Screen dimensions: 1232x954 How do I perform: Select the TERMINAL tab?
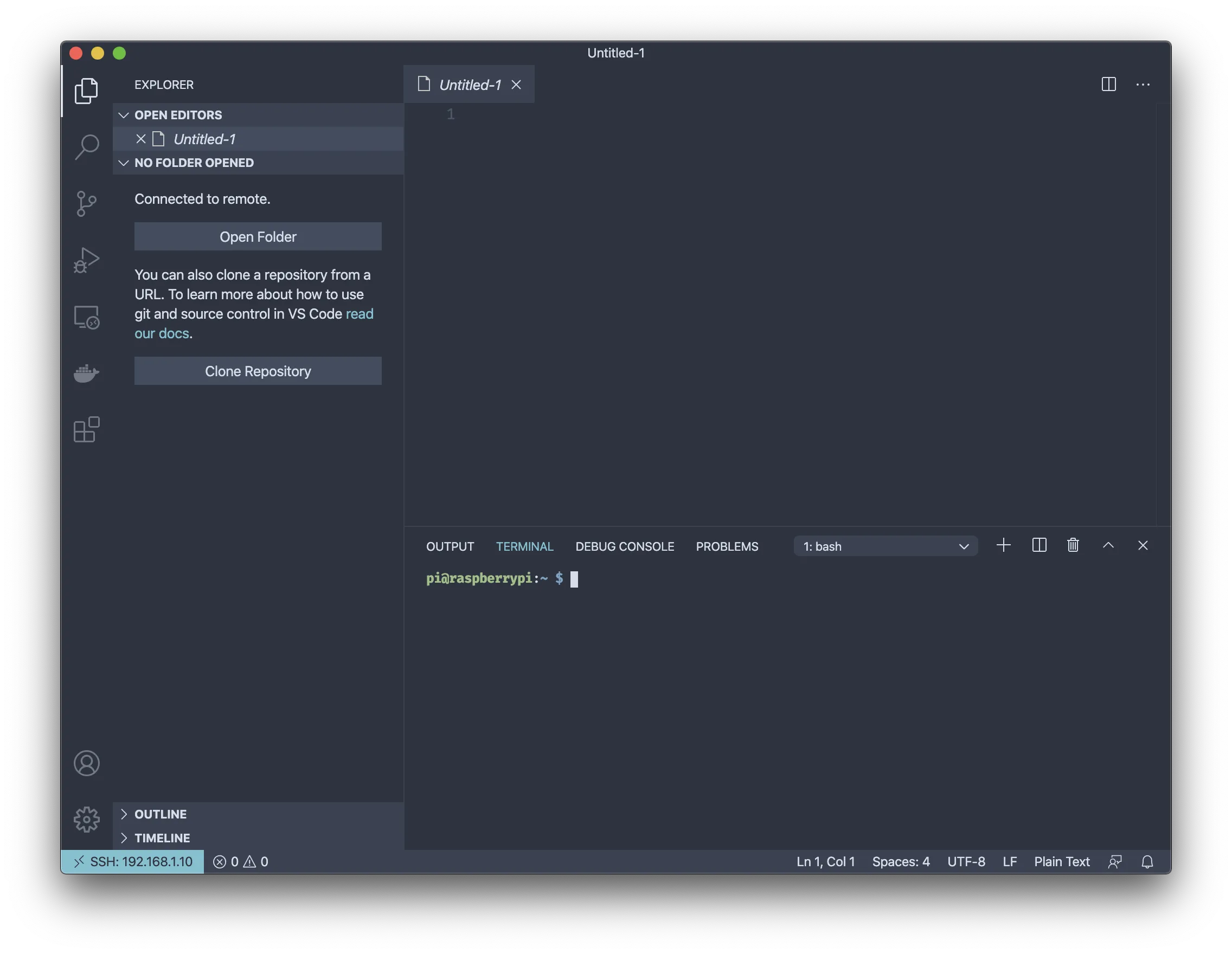click(525, 545)
